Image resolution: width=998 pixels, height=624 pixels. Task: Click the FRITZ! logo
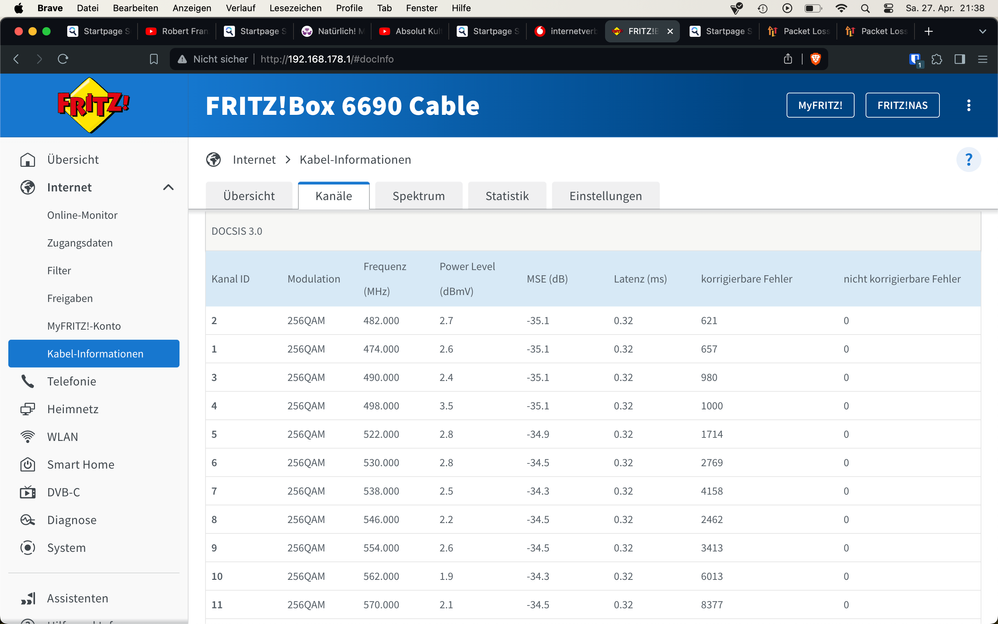(x=93, y=105)
